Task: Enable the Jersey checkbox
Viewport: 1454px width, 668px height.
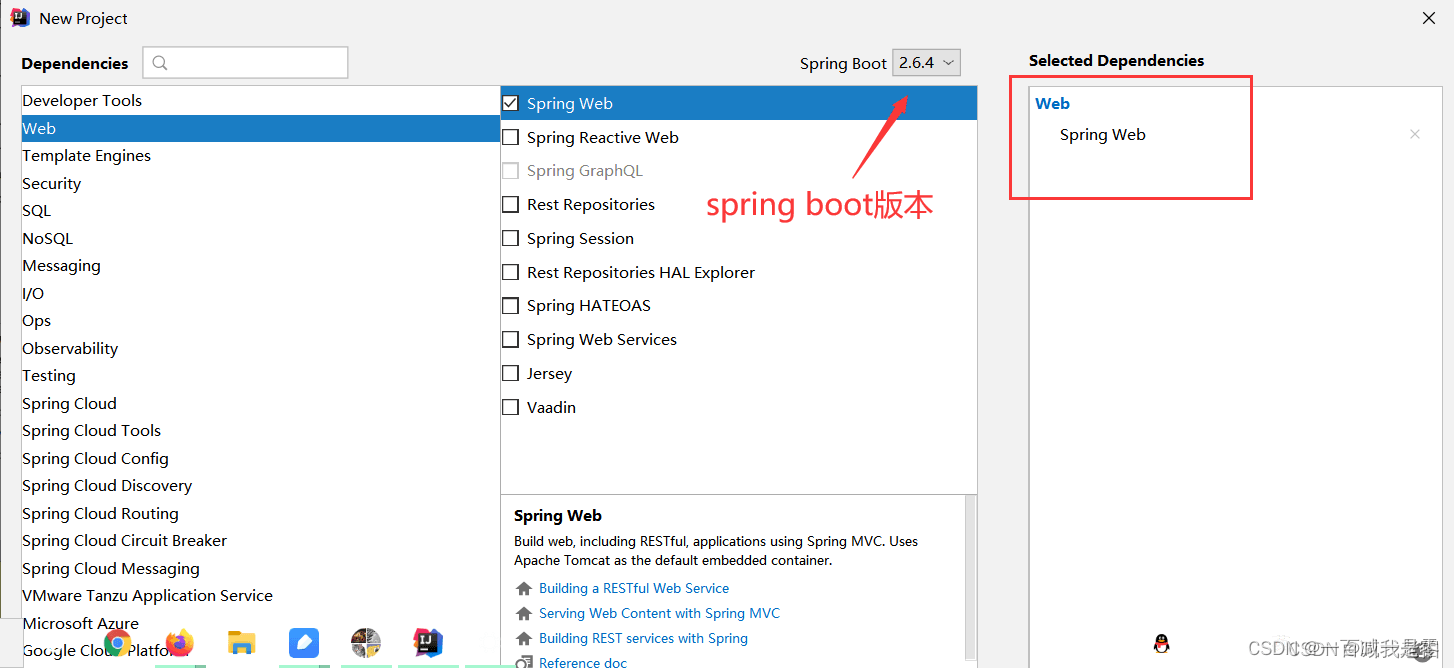Action: click(510, 373)
